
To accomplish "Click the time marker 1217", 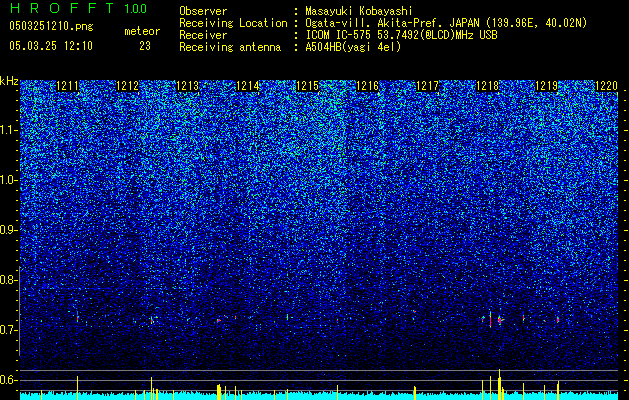I will (427, 86).
